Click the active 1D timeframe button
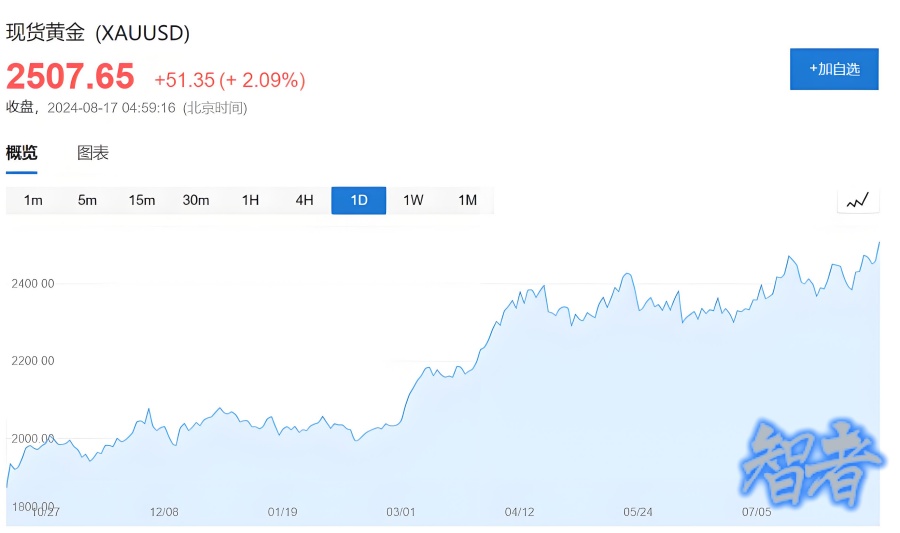Image resolution: width=900 pixels, height=533 pixels. click(358, 200)
